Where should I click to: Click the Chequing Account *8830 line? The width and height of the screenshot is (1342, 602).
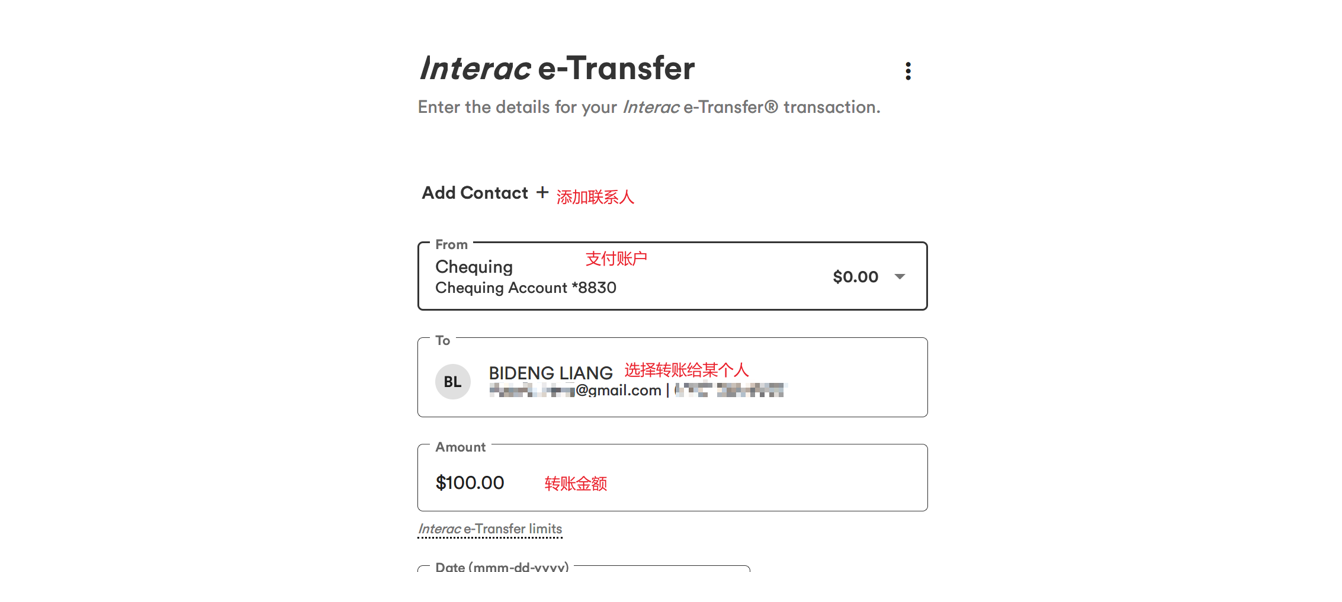coord(526,288)
